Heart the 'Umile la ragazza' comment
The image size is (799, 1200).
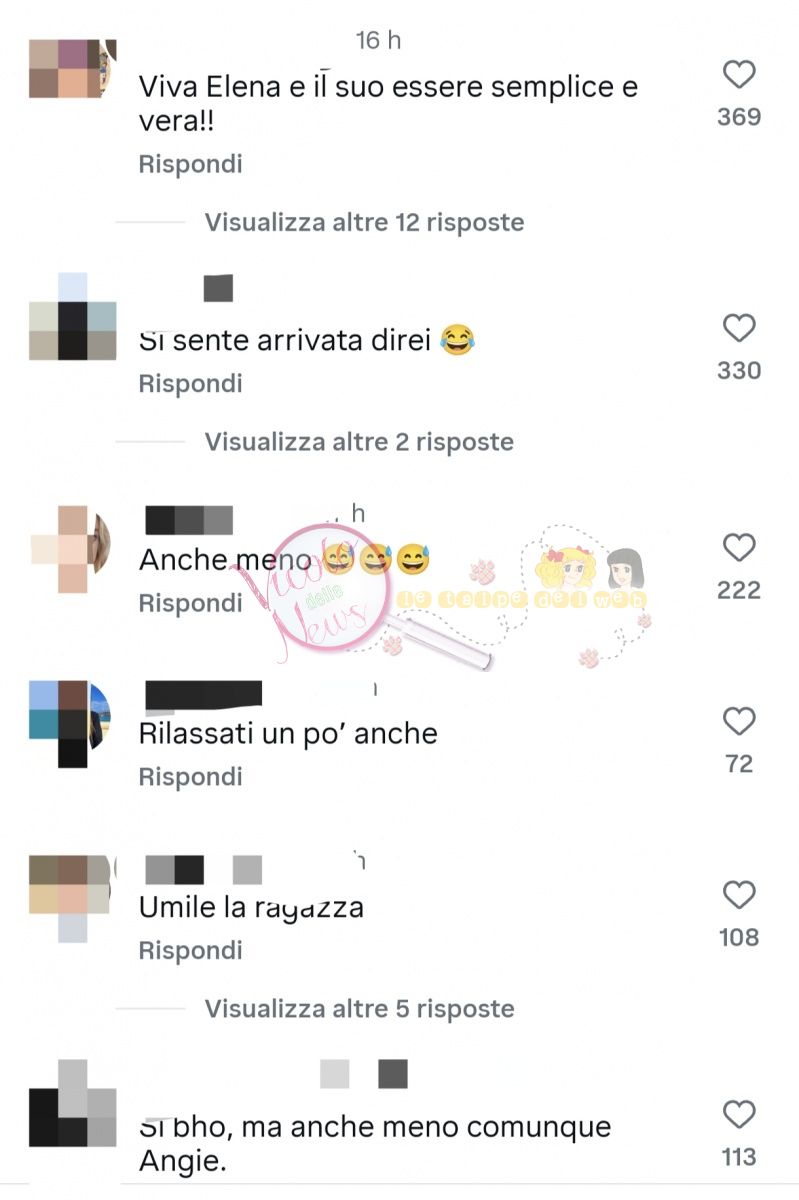[x=739, y=895]
